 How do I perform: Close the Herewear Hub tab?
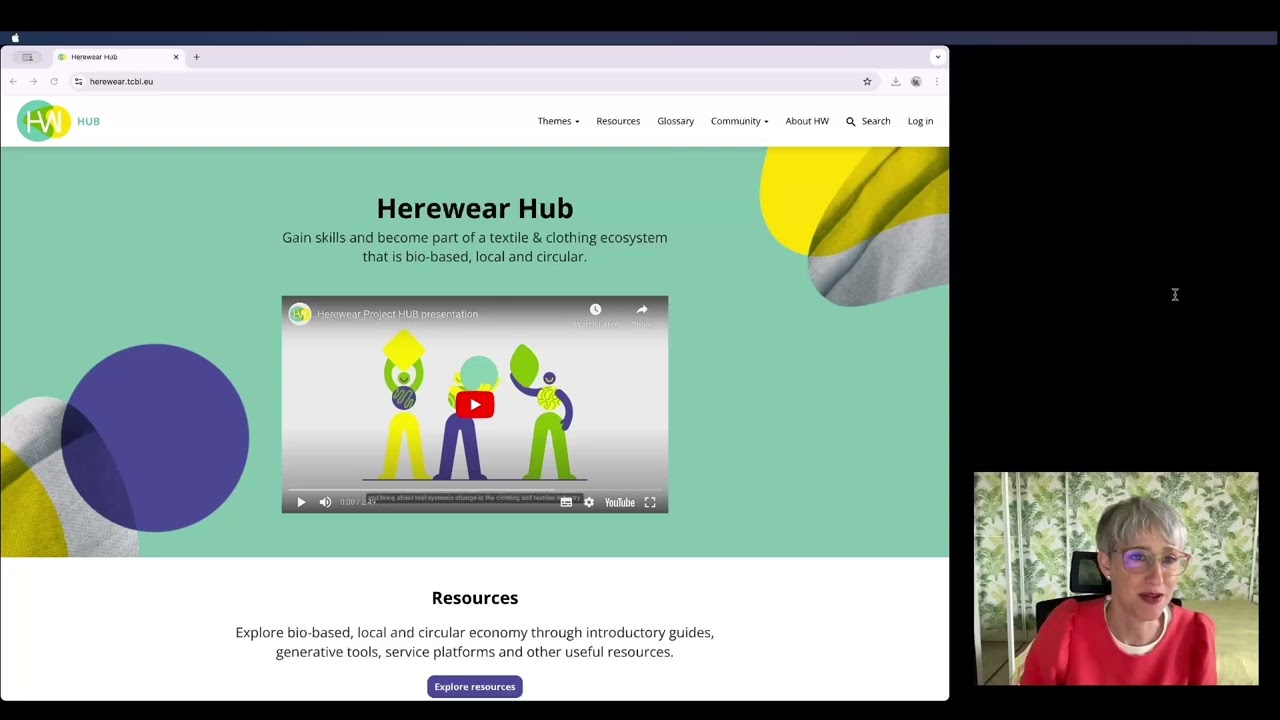(x=176, y=57)
